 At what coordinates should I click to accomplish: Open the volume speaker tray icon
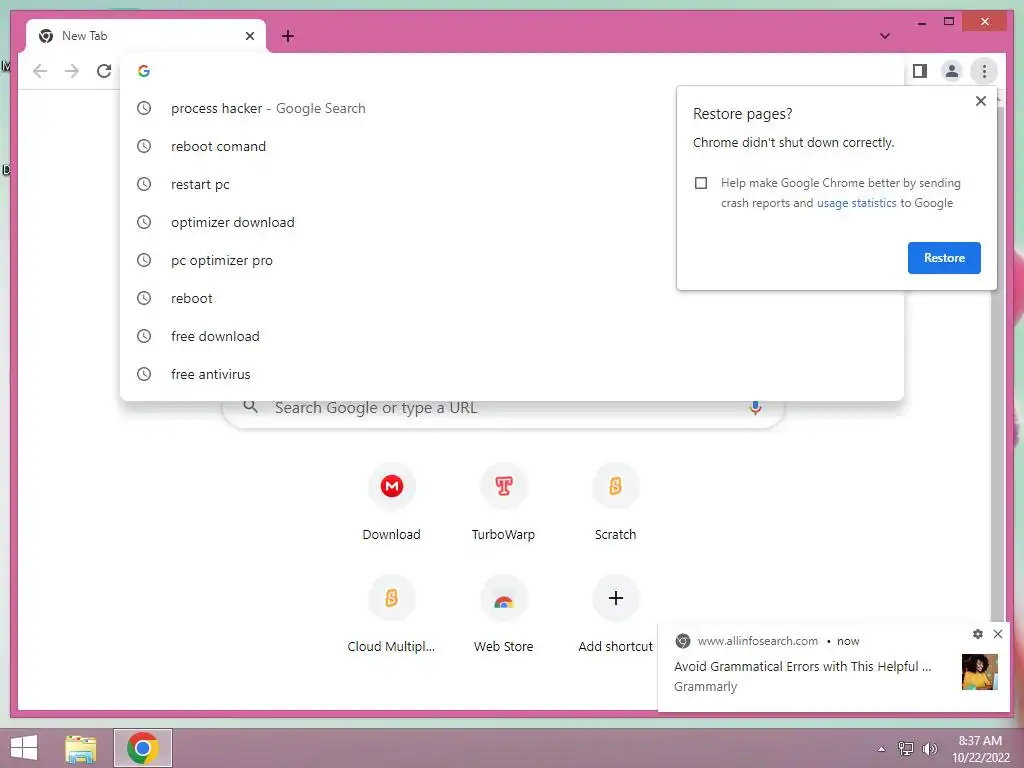tap(929, 748)
